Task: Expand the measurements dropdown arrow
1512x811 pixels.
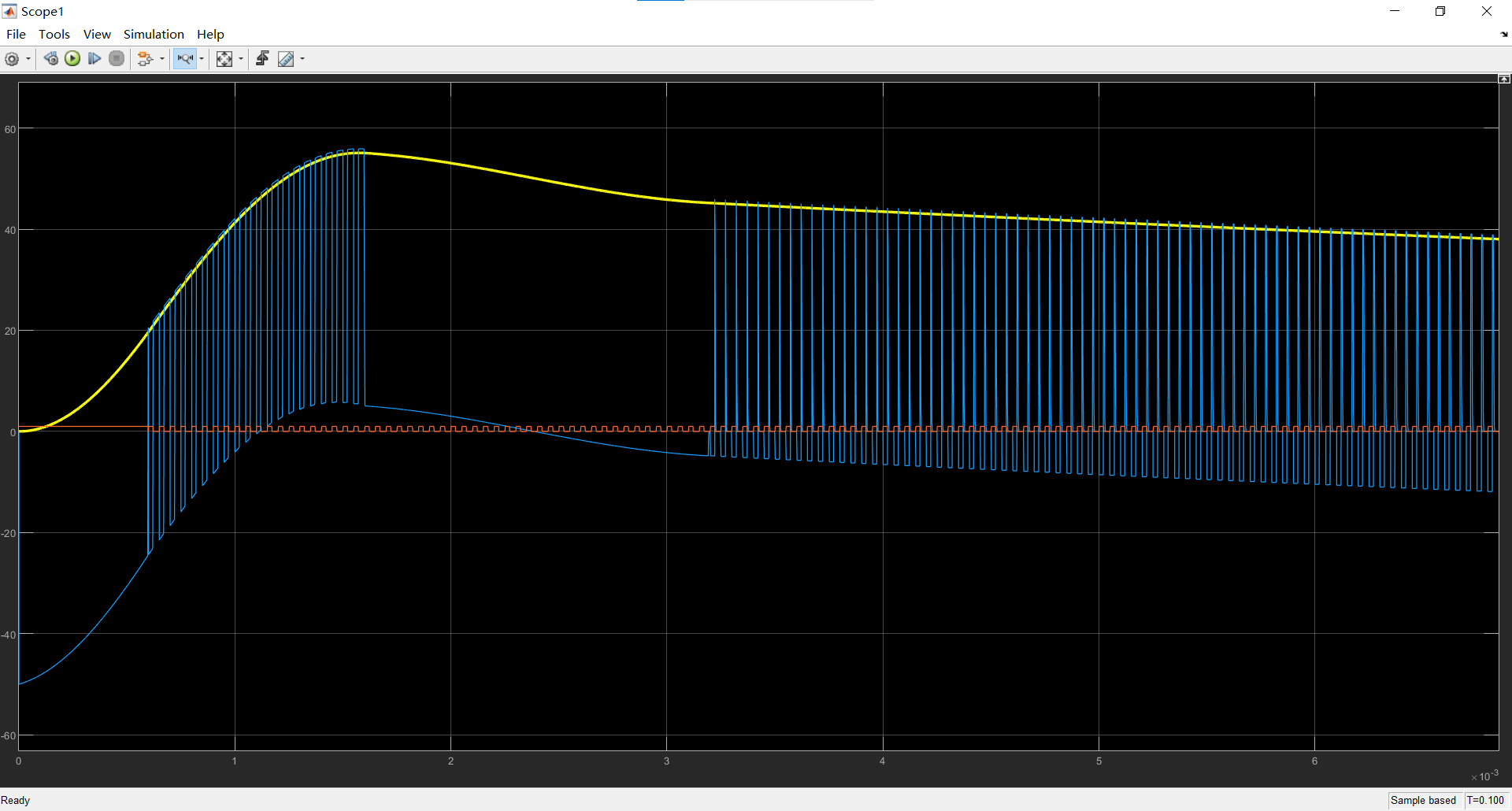Action: click(x=302, y=59)
